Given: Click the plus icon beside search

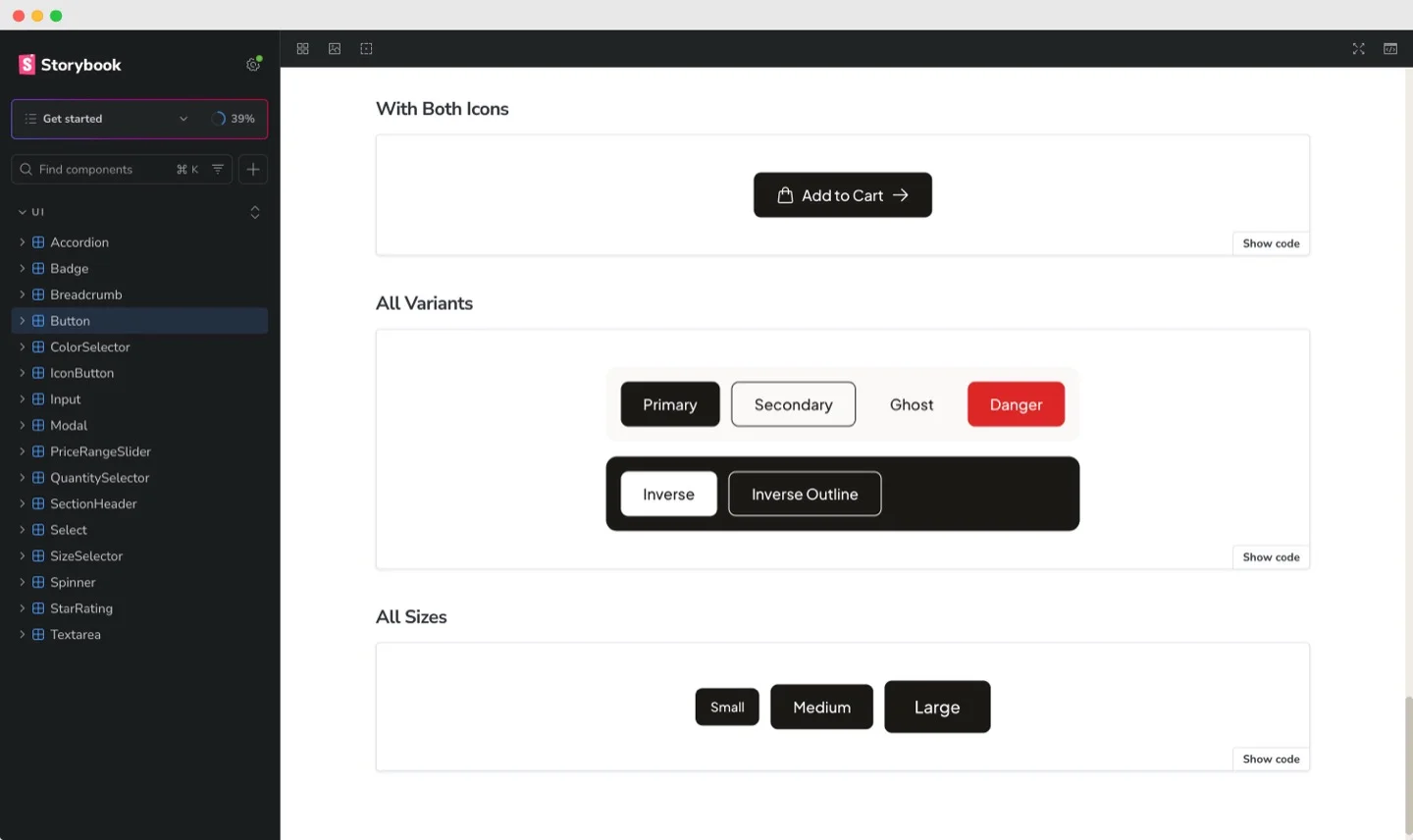Looking at the screenshot, I should click(253, 170).
